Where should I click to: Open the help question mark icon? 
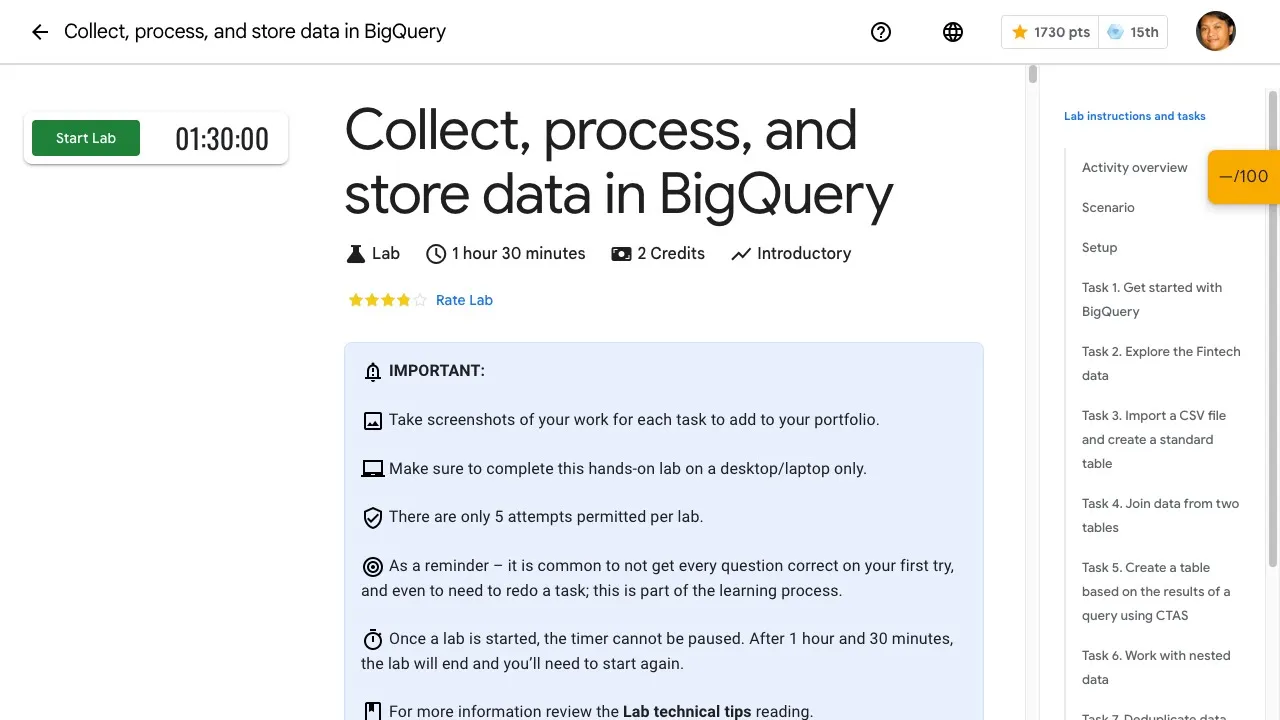coord(881,32)
